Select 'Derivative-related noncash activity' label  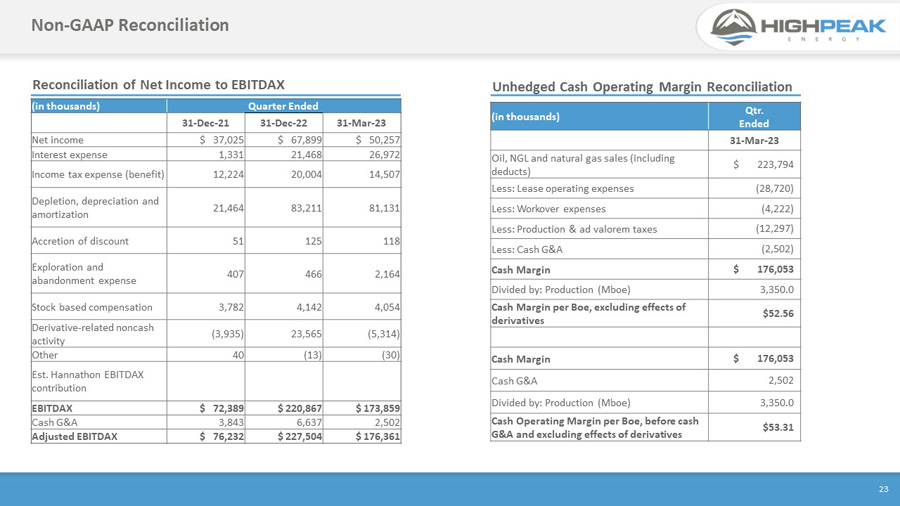93,334
